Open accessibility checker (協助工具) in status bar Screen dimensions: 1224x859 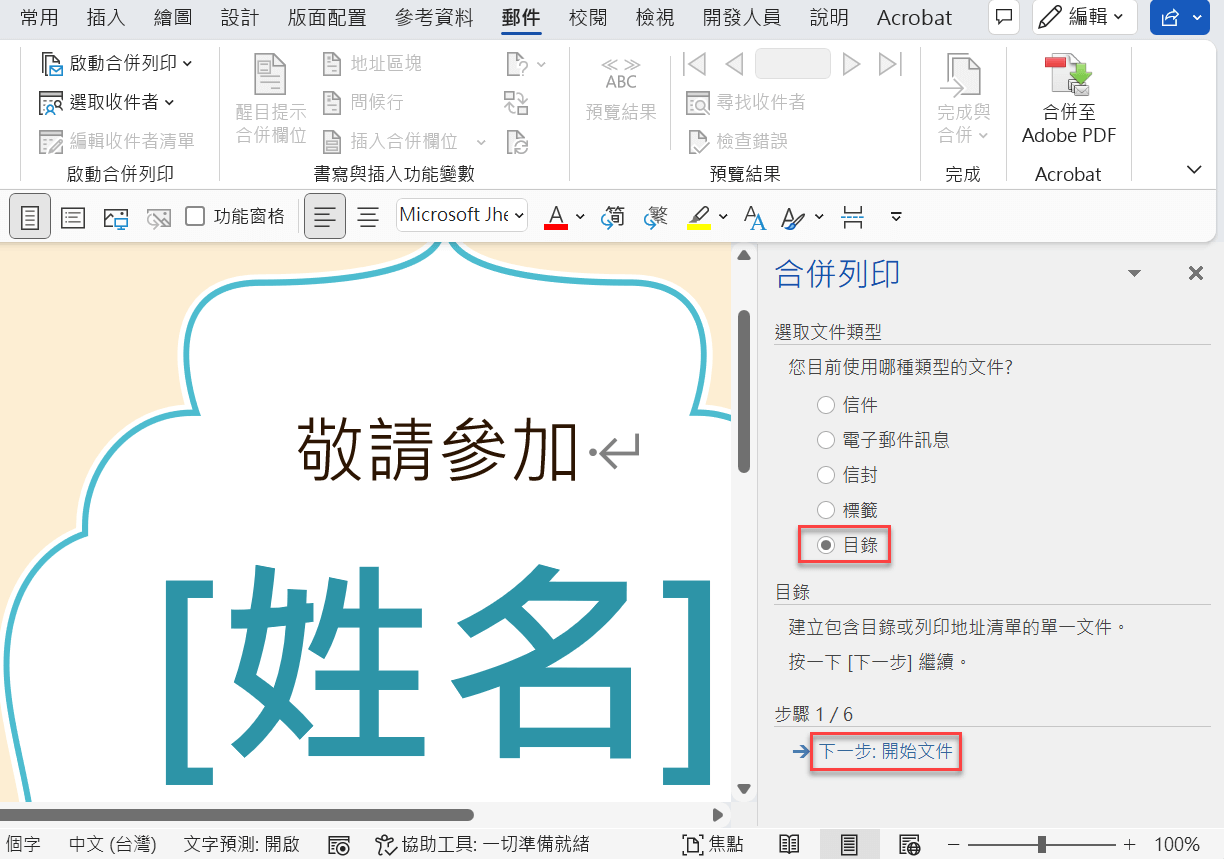tap(482, 845)
